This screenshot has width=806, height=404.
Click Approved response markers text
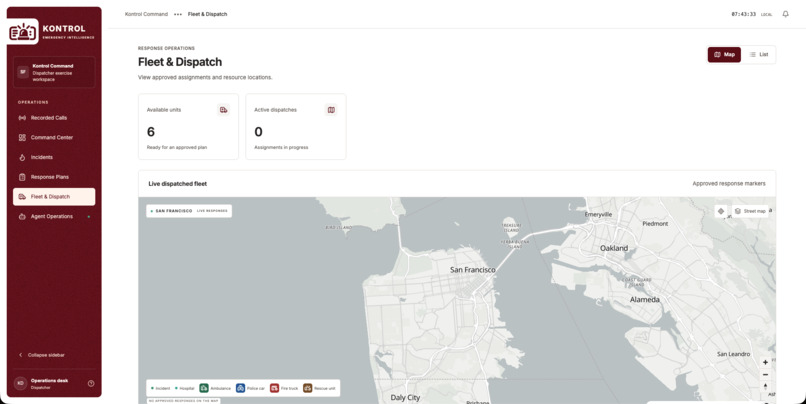coord(728,183)
